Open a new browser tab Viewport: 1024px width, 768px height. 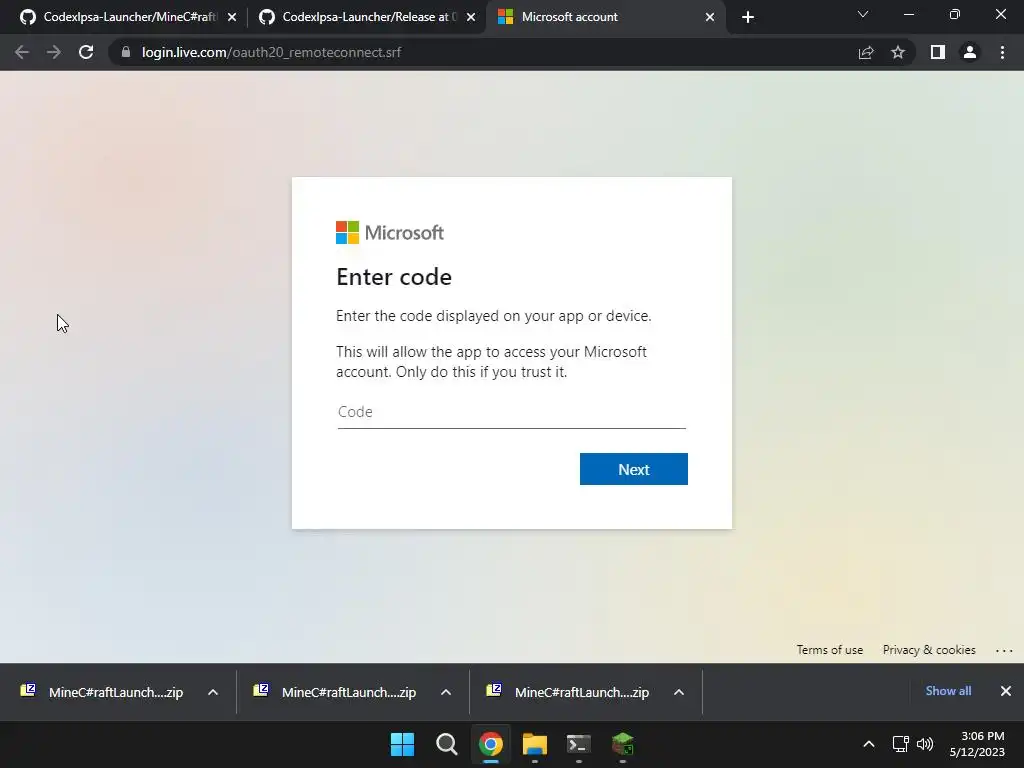pos(748,17)
